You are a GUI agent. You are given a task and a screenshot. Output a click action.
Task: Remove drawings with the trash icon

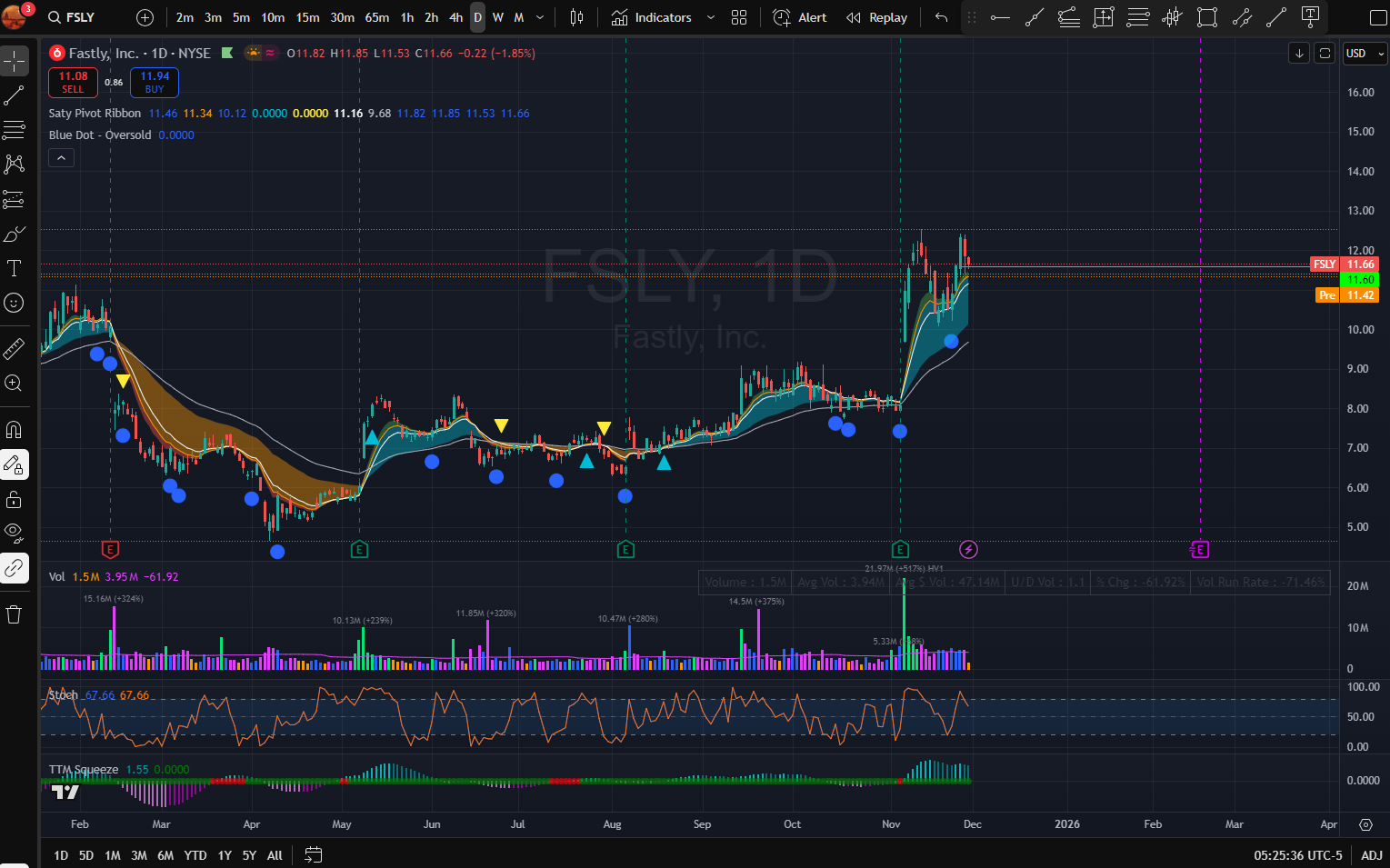(x=15, y=614)
